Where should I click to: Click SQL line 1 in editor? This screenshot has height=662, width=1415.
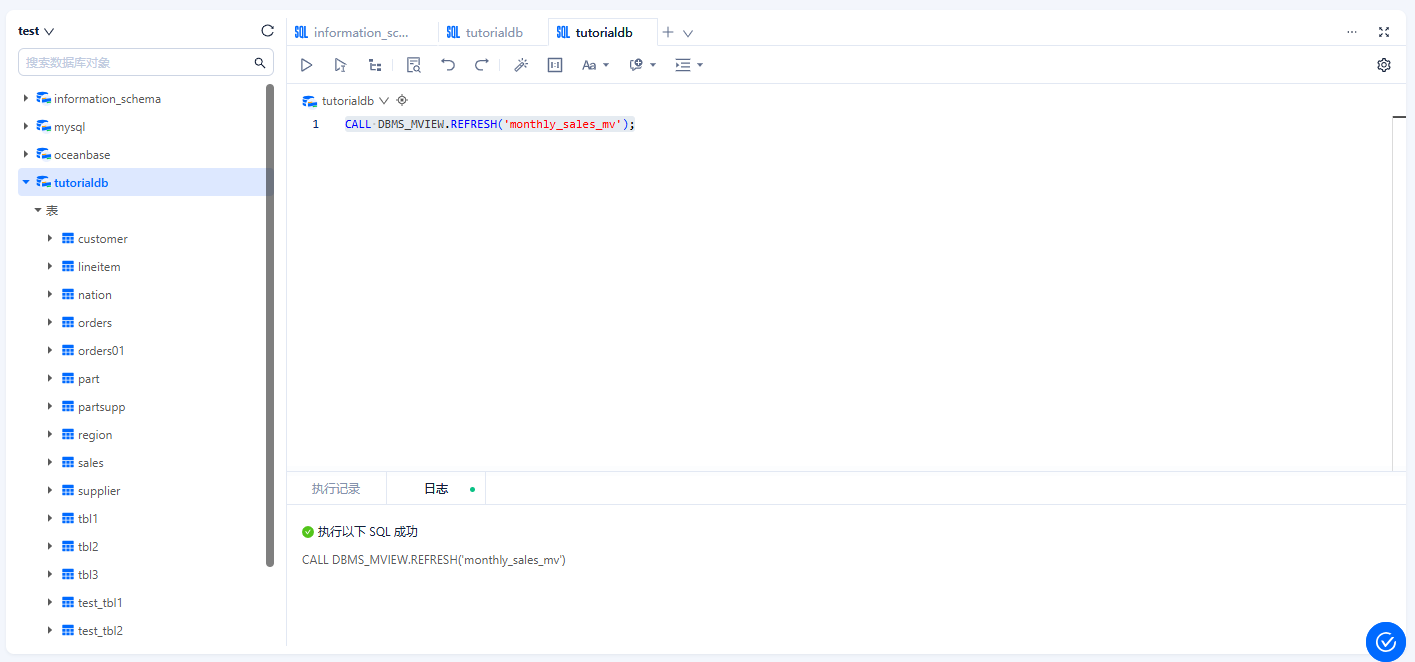pyautogui.click(x=490, y=124)
